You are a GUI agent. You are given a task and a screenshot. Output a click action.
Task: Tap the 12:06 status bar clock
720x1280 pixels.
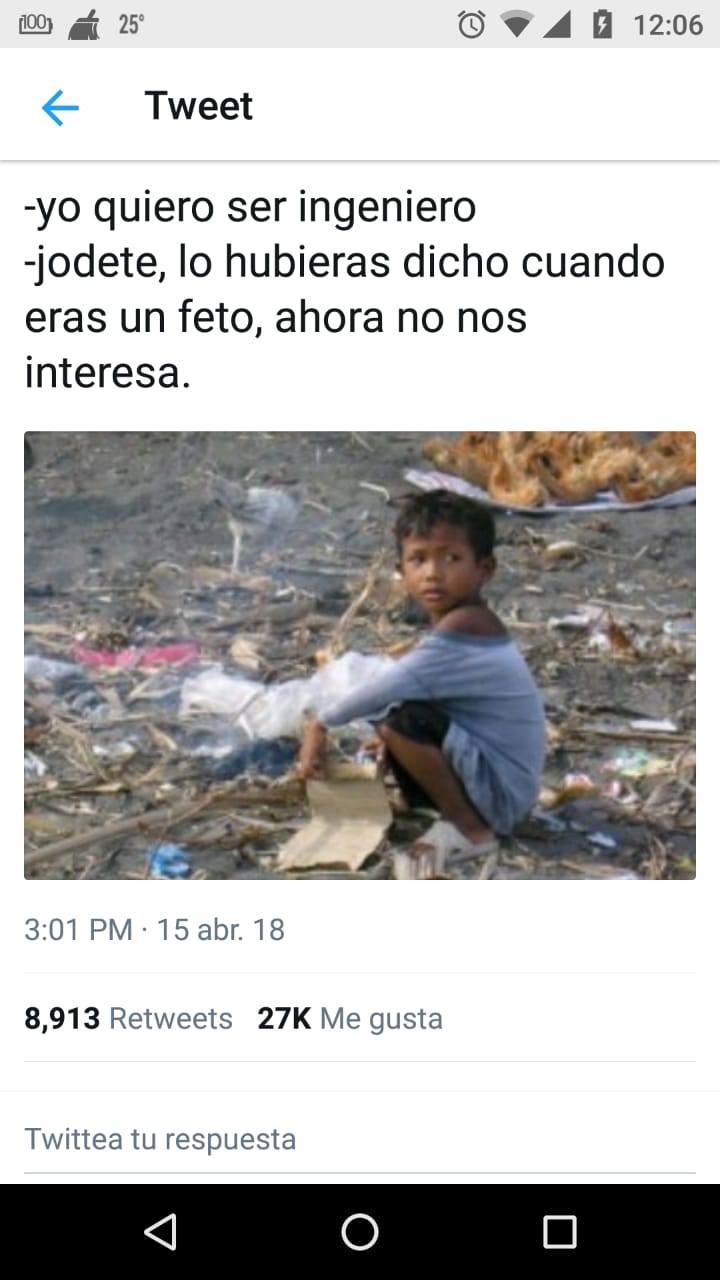coord(668,25)
